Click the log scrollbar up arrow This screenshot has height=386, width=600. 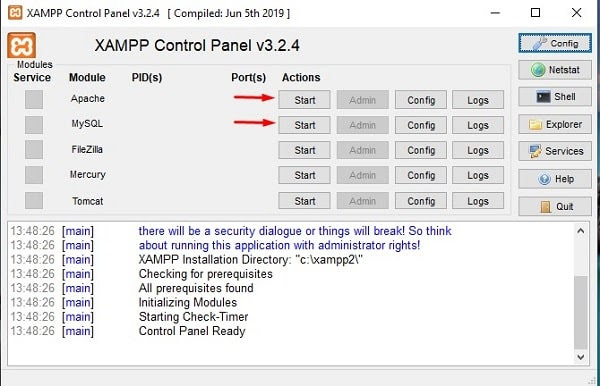(x=580, y=231)
